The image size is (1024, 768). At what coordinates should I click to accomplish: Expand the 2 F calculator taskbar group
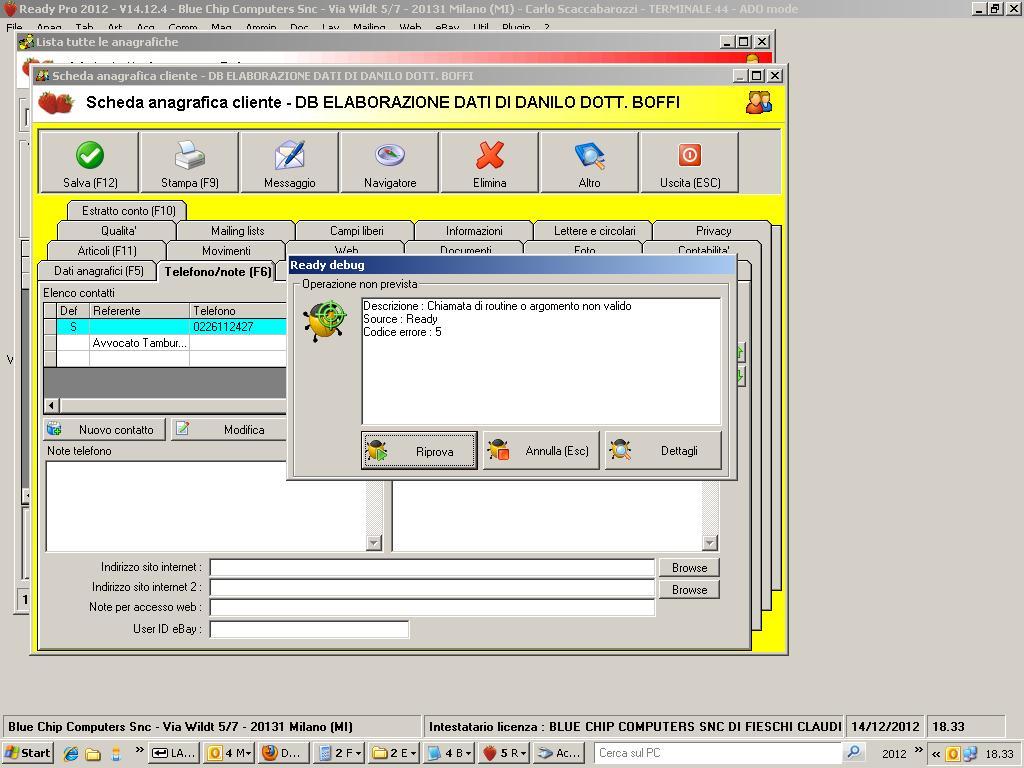[x=339, y=753]
